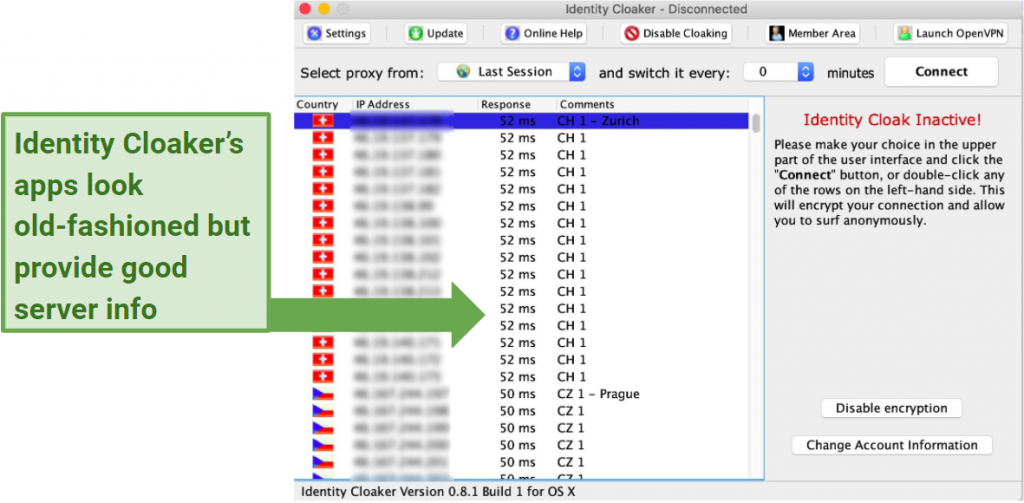Screen dimensions: 1024x503
Task: Click Change Account Information button
Action: [x=891, y=445]
